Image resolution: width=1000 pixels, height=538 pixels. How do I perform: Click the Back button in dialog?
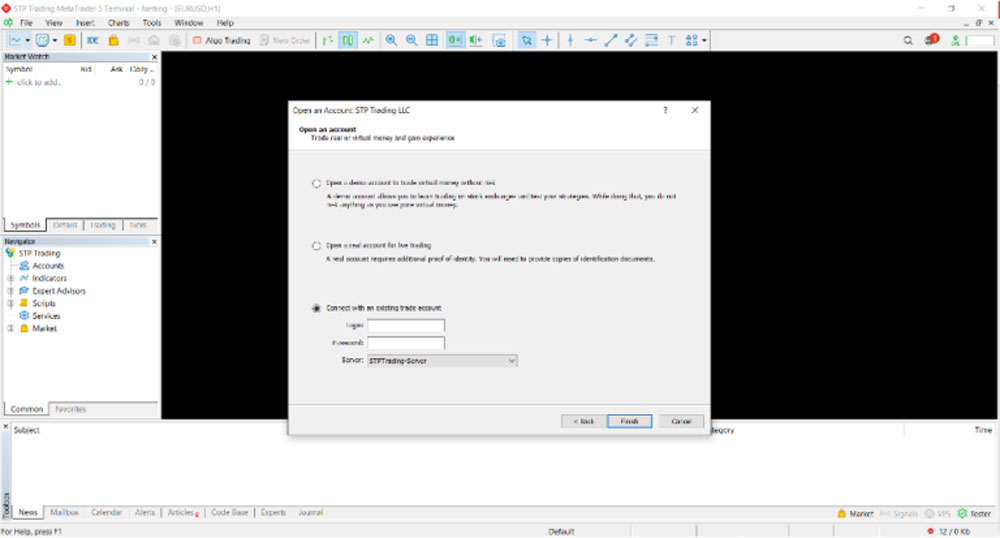pos(584,421)
